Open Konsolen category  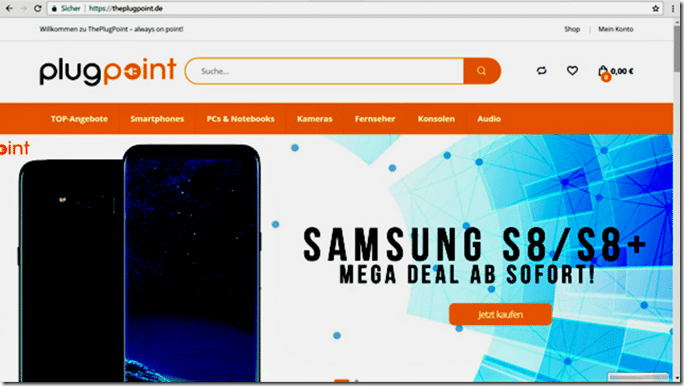436,119
